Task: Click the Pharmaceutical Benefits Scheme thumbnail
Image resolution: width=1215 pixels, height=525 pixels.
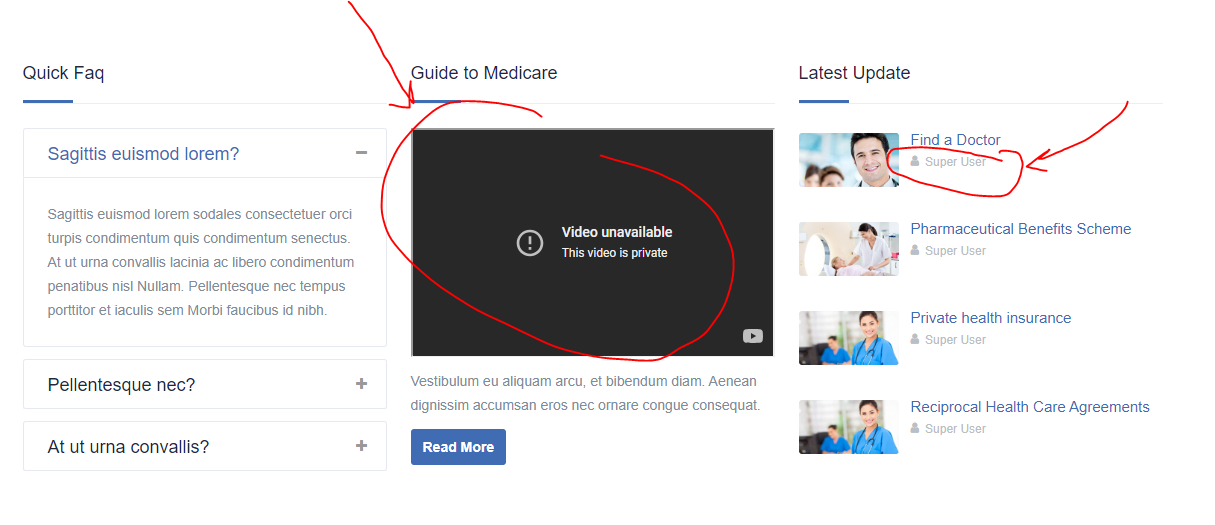Action: pos(849,249)
